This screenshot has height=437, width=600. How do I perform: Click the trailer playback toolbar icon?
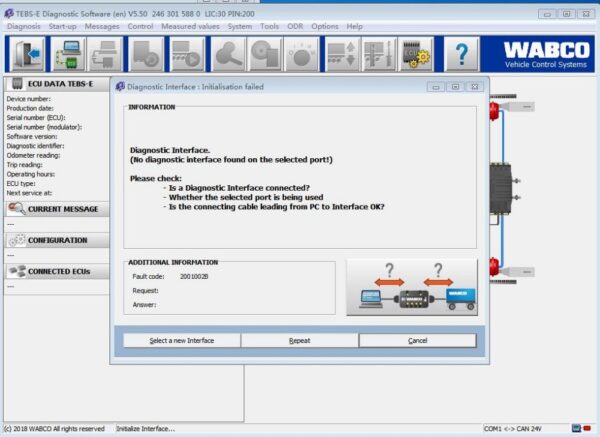[187, 54]
